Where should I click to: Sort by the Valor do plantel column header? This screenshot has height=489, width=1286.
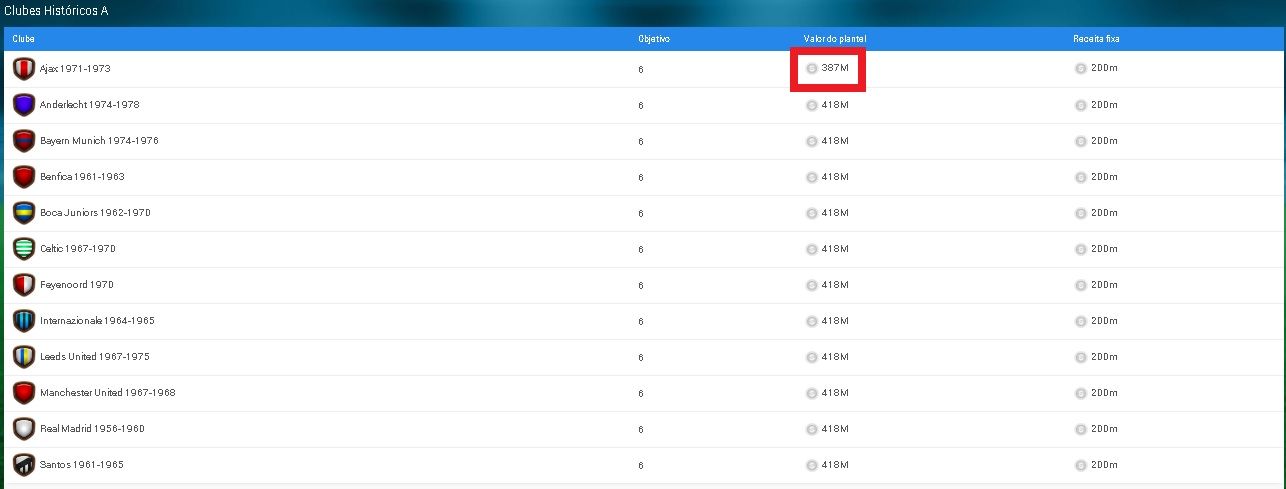click(x=836, y=39)
